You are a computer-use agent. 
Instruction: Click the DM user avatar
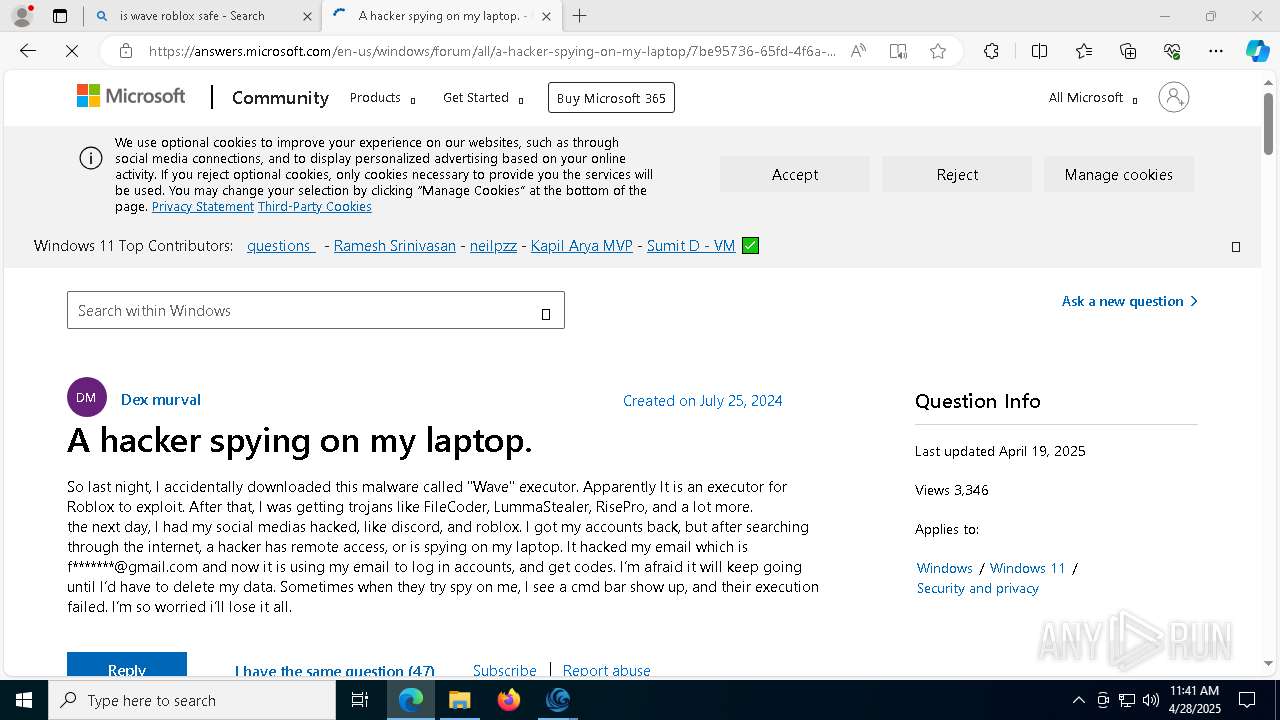pyautogui.click(x=87, y=397)
